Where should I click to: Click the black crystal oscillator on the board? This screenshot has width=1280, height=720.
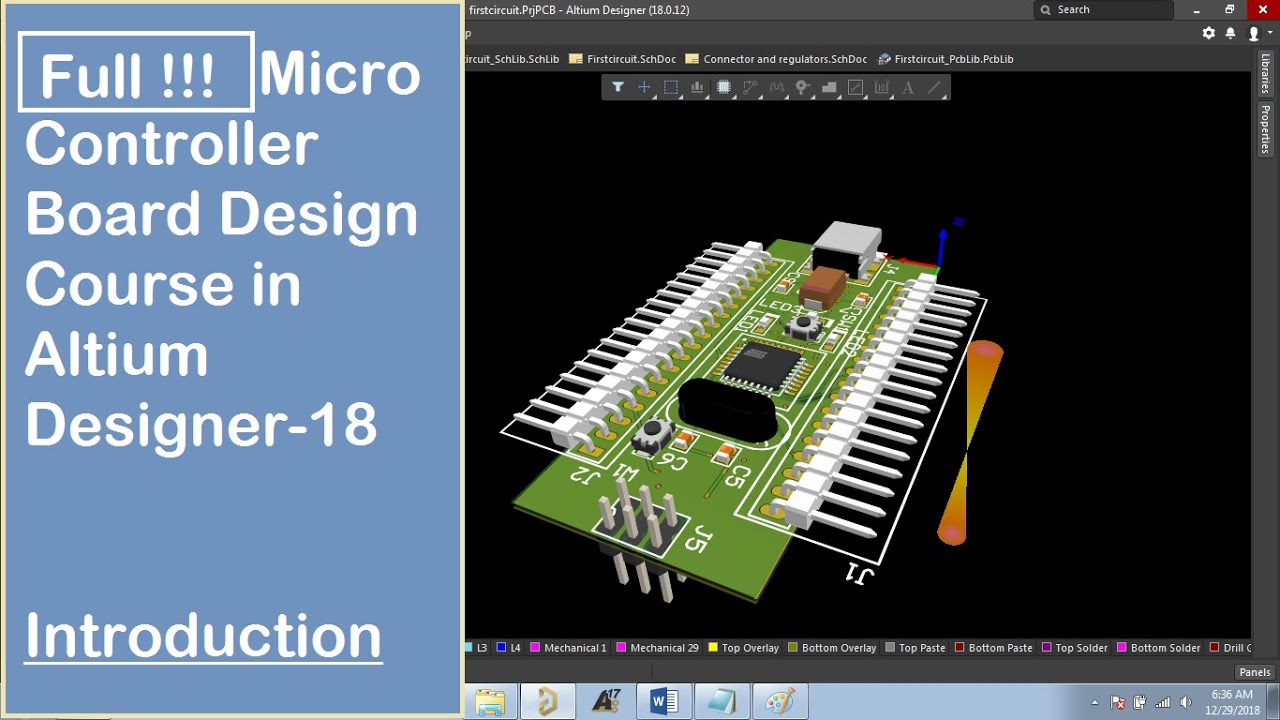pyautogui.click(x=728, y=410)
